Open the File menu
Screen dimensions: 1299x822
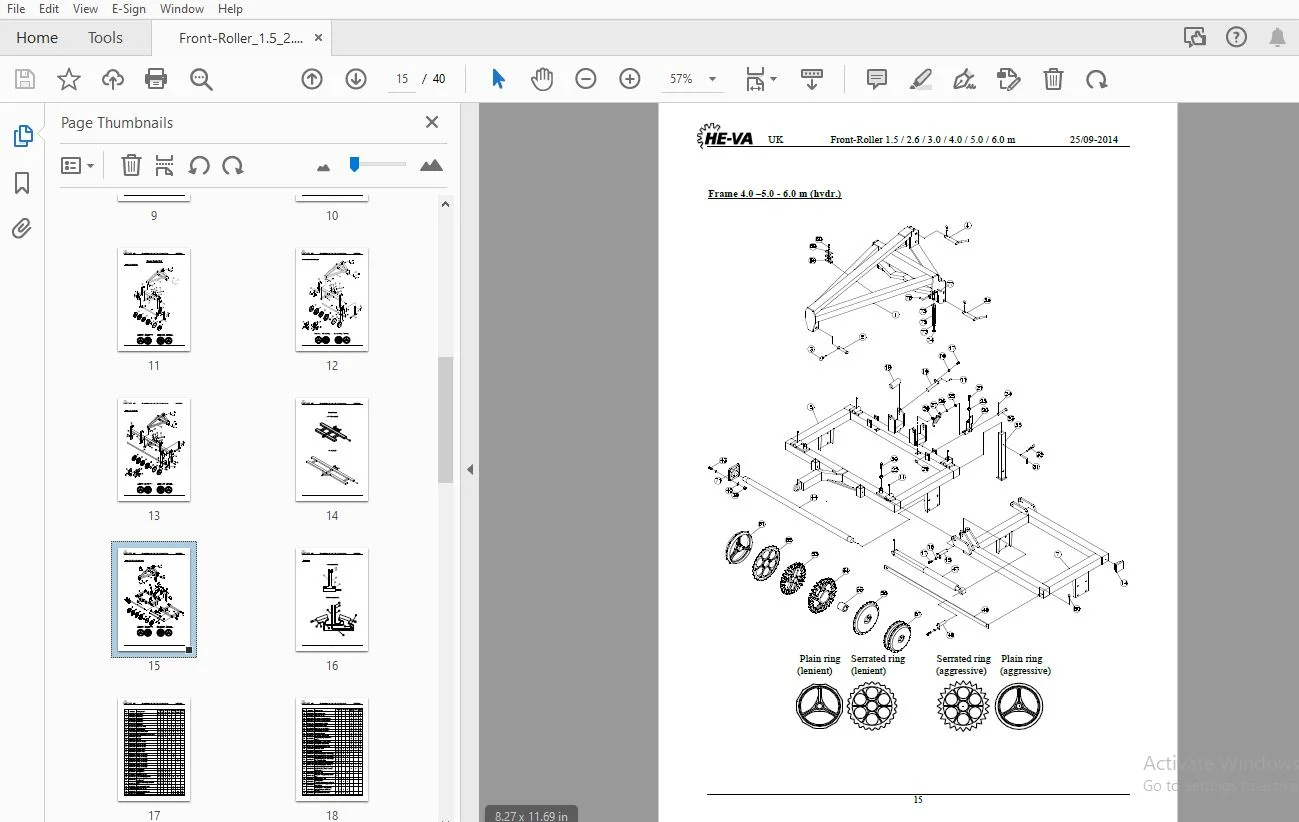point(16,9)
